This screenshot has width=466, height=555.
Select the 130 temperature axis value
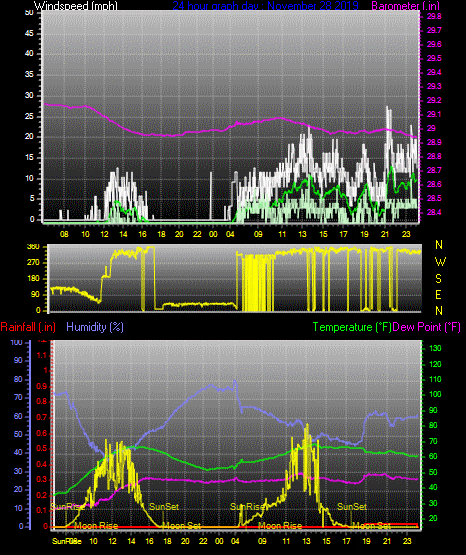click(x=435, y=348)
